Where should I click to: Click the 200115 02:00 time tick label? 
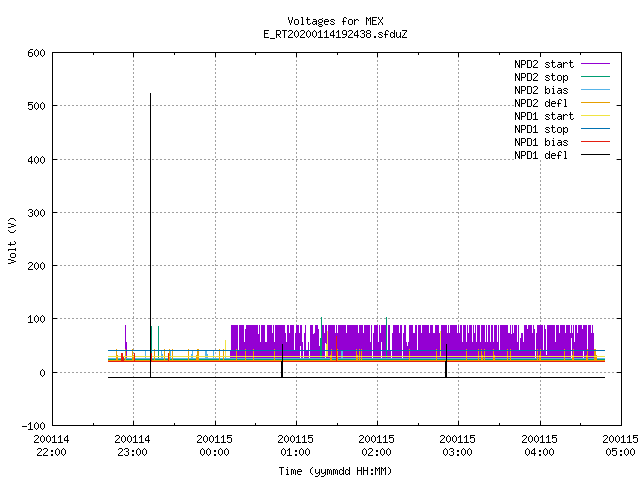377,446
